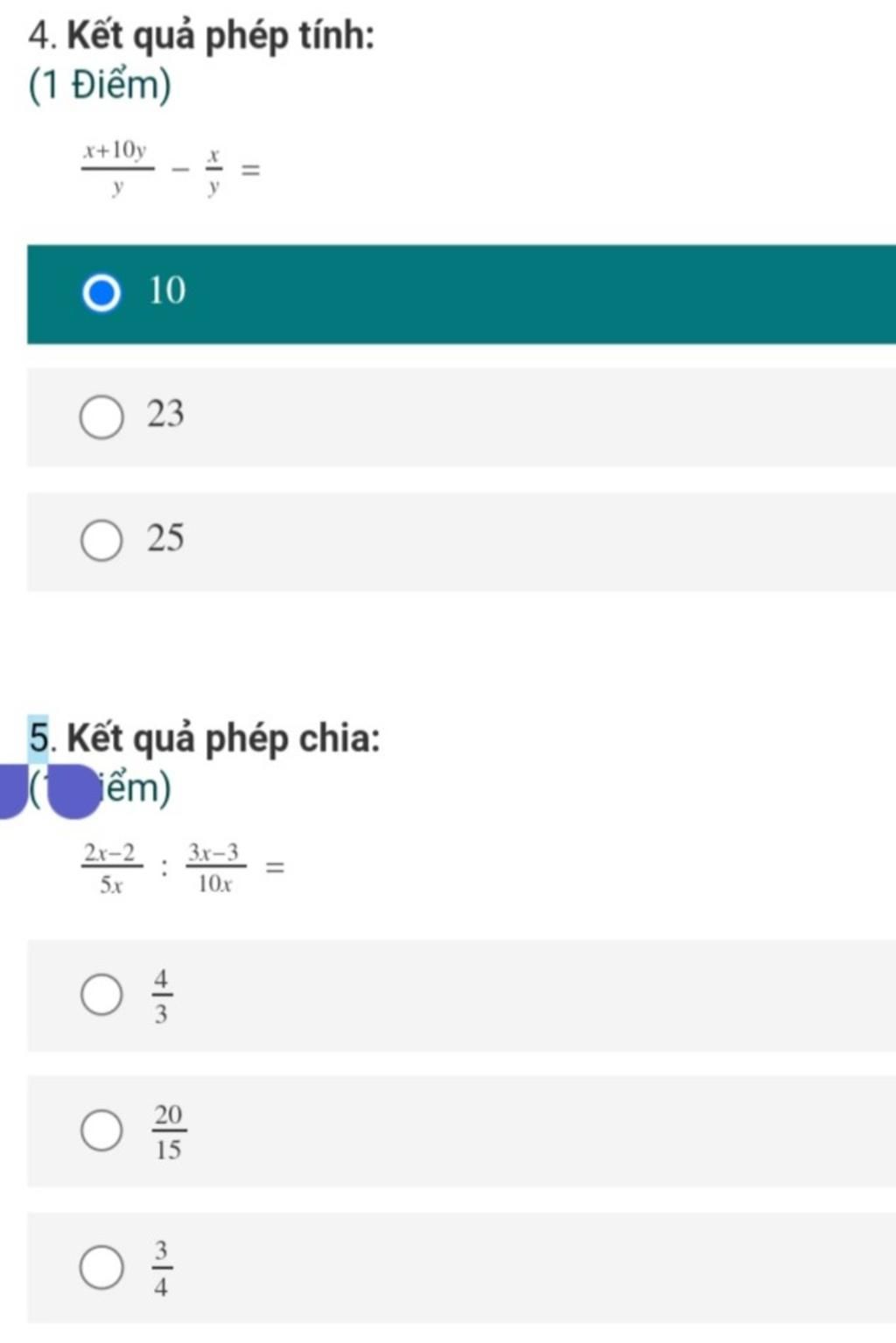The height and width of the screenshot is (1343, 896).
Task: Tap the left purple text selection handle
Action: click(12, 790)
